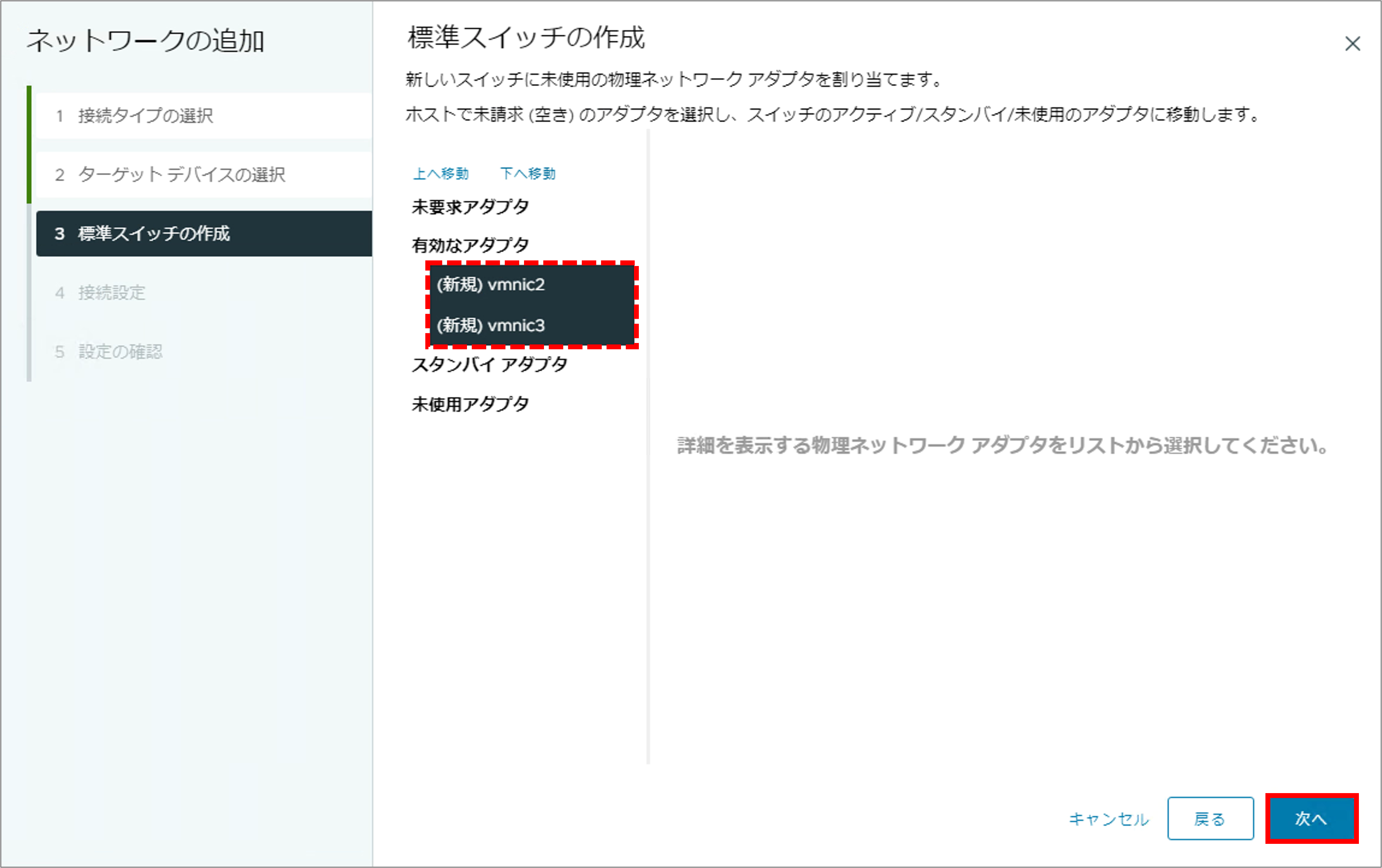1382x868 pixels.
Task: Go to step 1 接続タイプの選択
Action: [145, 115]
